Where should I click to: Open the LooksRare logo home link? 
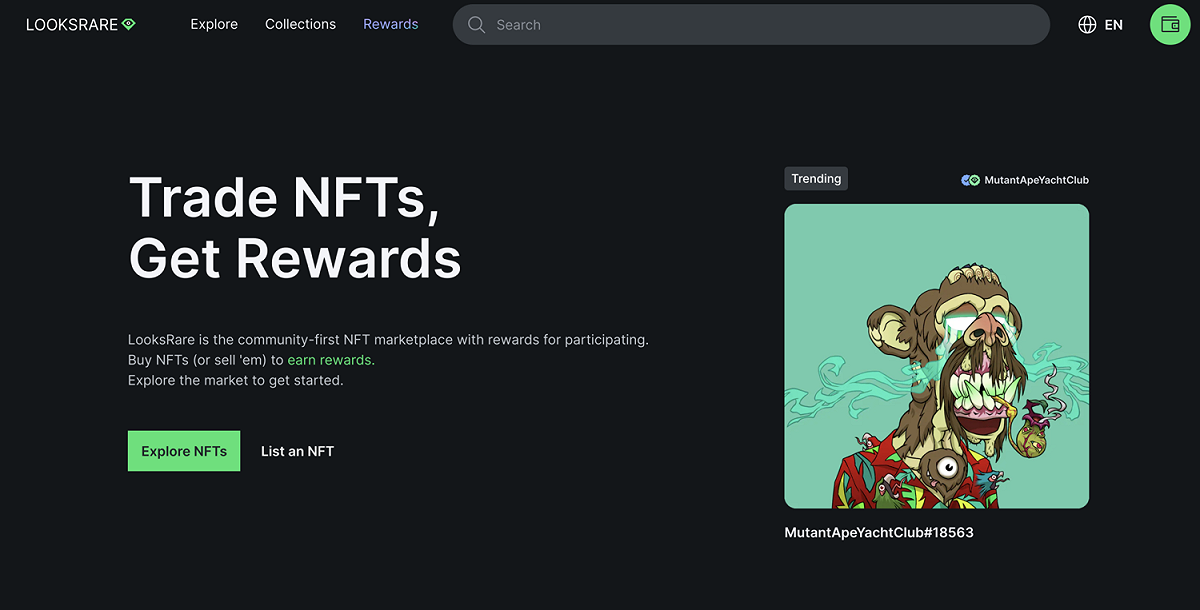[x=81, y=24]
